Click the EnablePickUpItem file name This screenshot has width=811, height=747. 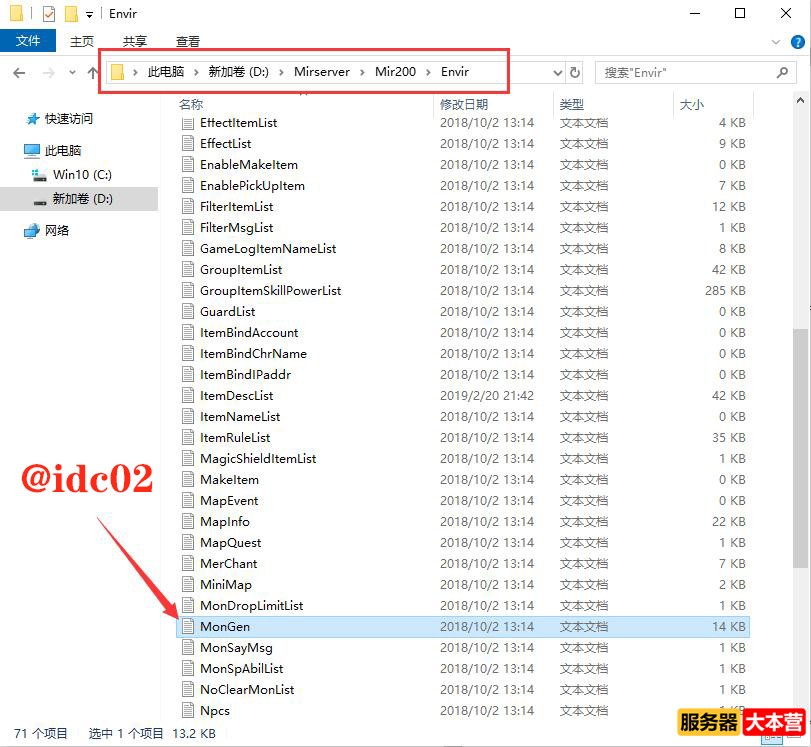pos(252,186)
